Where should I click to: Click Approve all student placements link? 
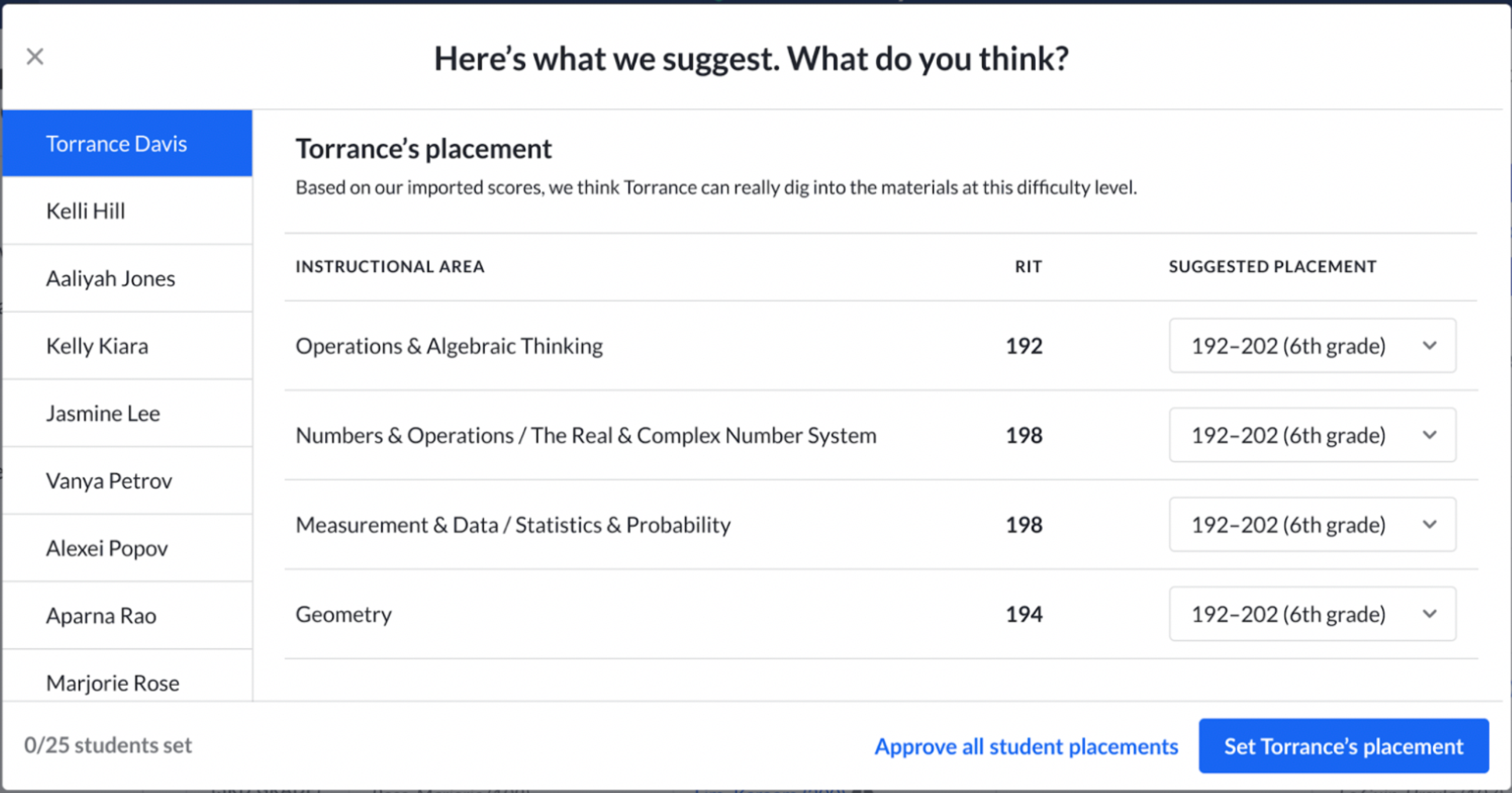coord(1026,746)
